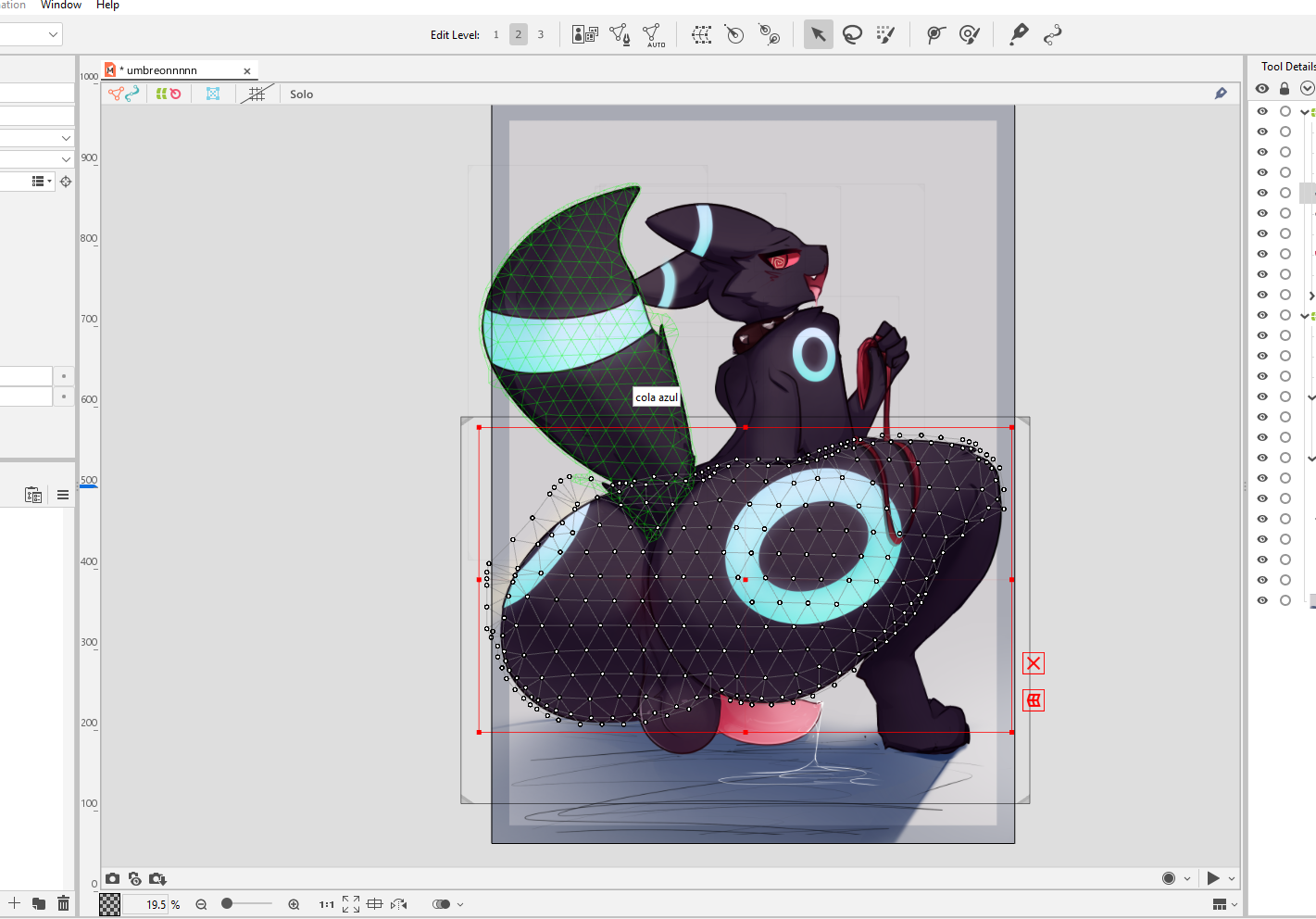Select the curved path edit tool
1316x919 pixels.
click(1052, 35)
